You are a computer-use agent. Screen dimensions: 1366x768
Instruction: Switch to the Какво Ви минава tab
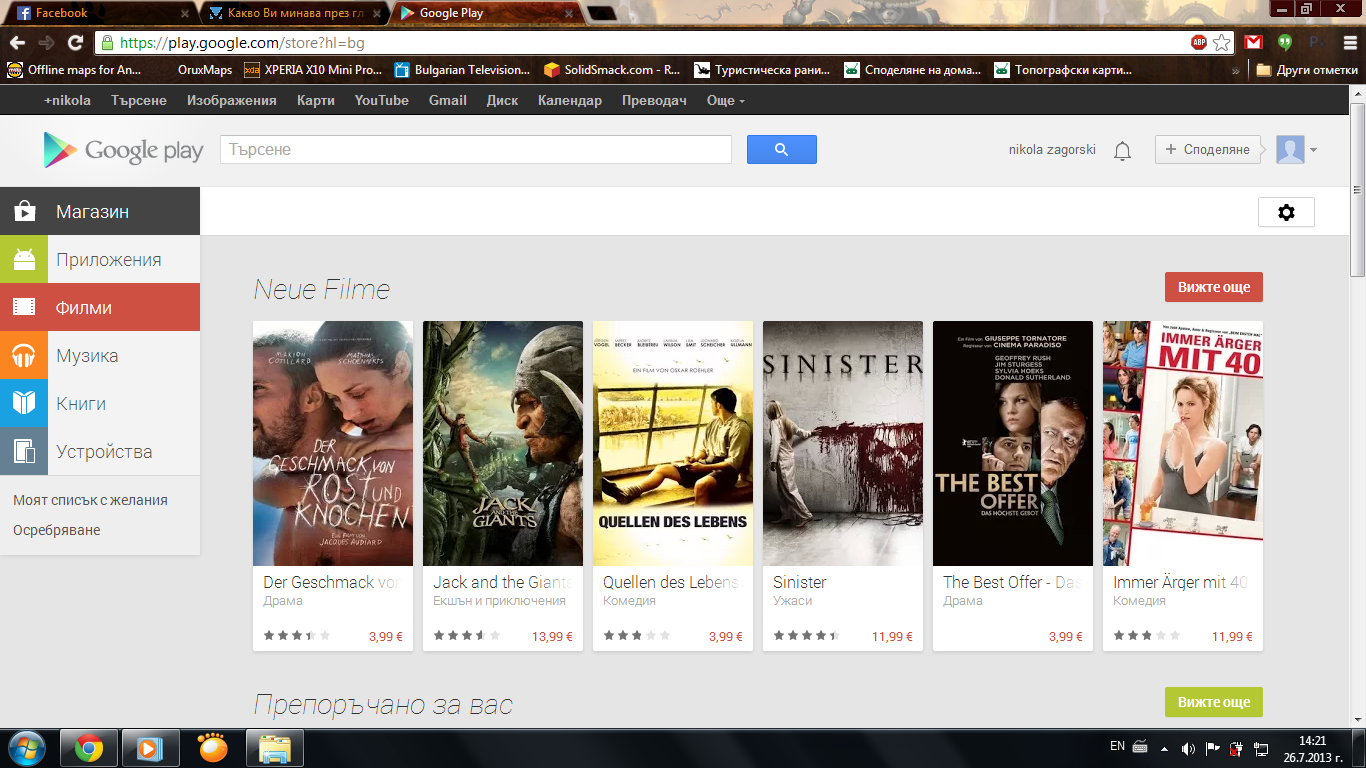click(296, 13)
